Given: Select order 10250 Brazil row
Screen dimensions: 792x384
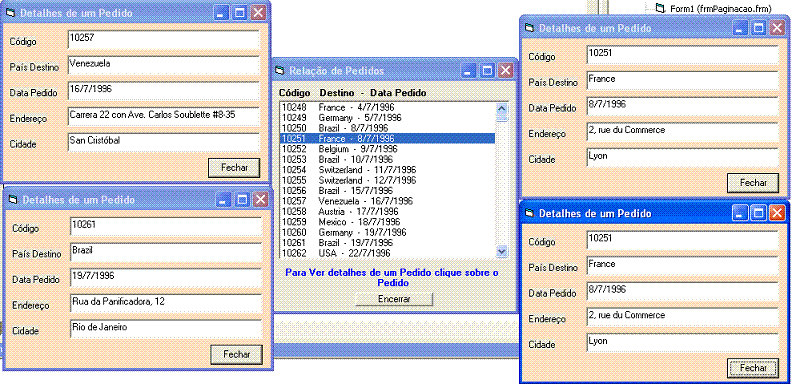Looking at the screenshot, I should [387, 128].
